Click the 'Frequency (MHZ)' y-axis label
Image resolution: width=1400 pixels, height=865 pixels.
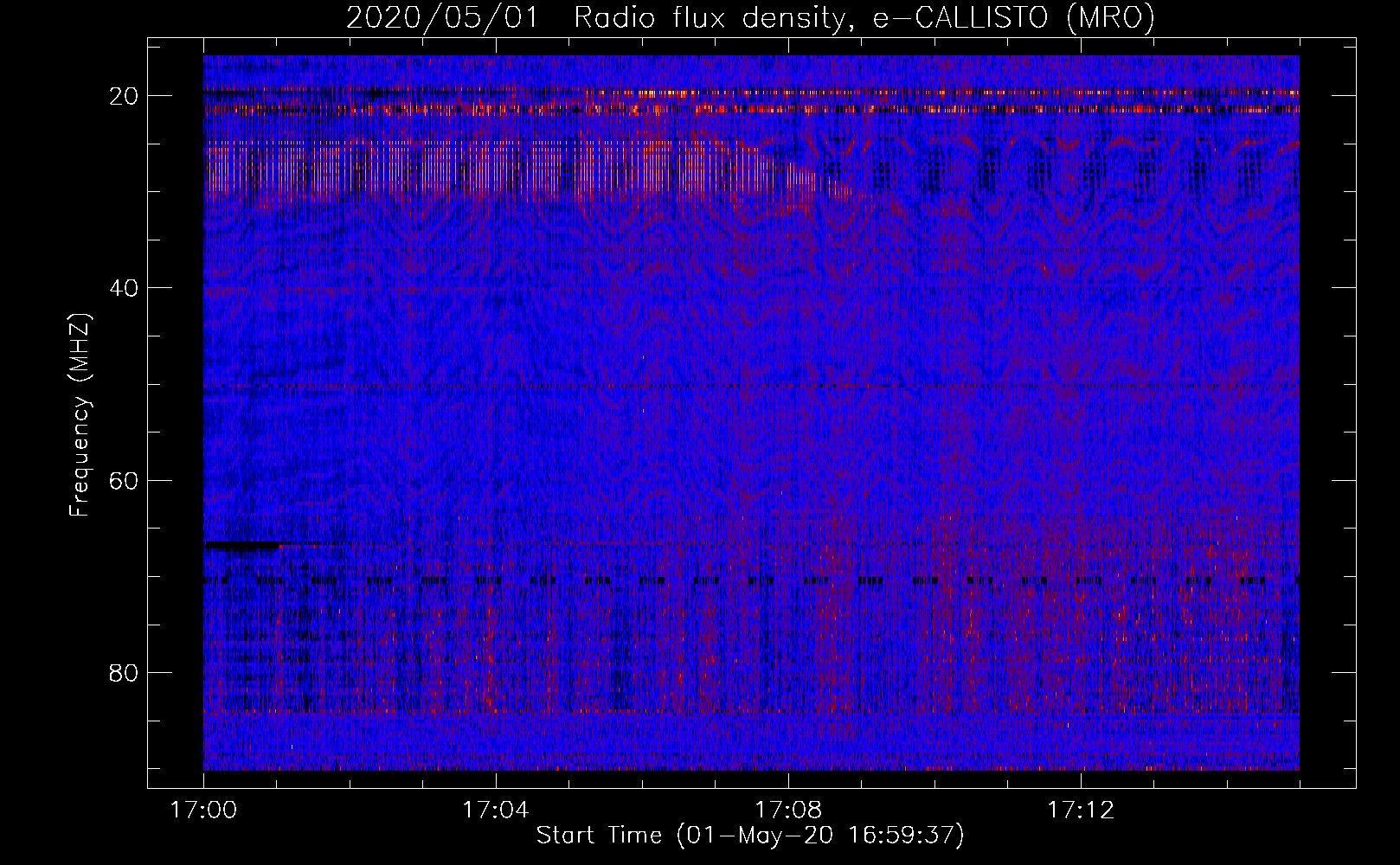click(x=80, y=415)
